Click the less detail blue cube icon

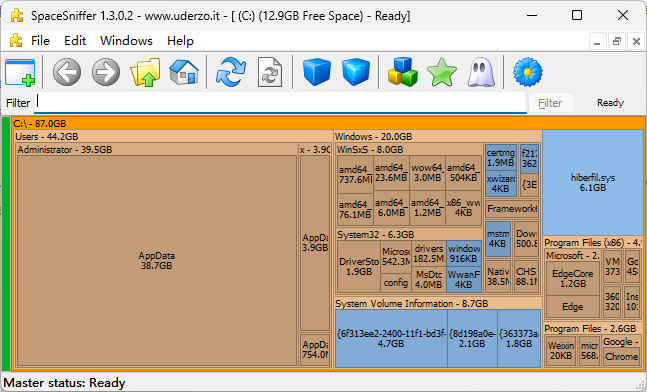(316, 72)
